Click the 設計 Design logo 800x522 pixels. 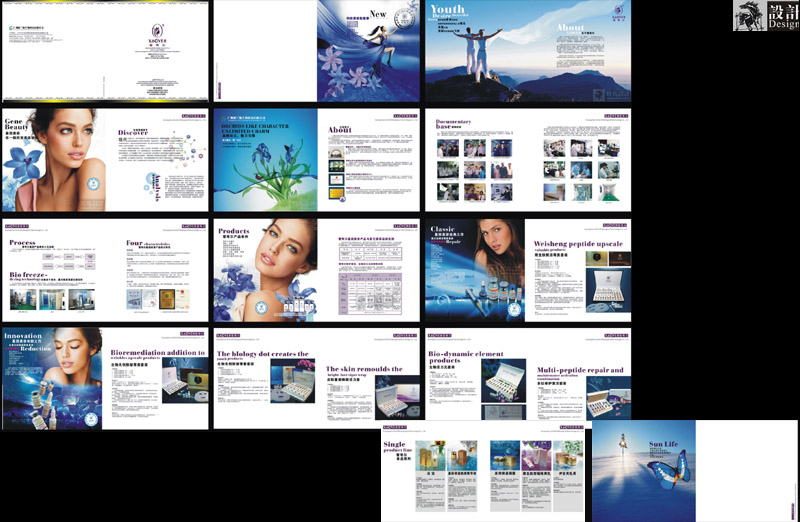(x=766, y=15)
